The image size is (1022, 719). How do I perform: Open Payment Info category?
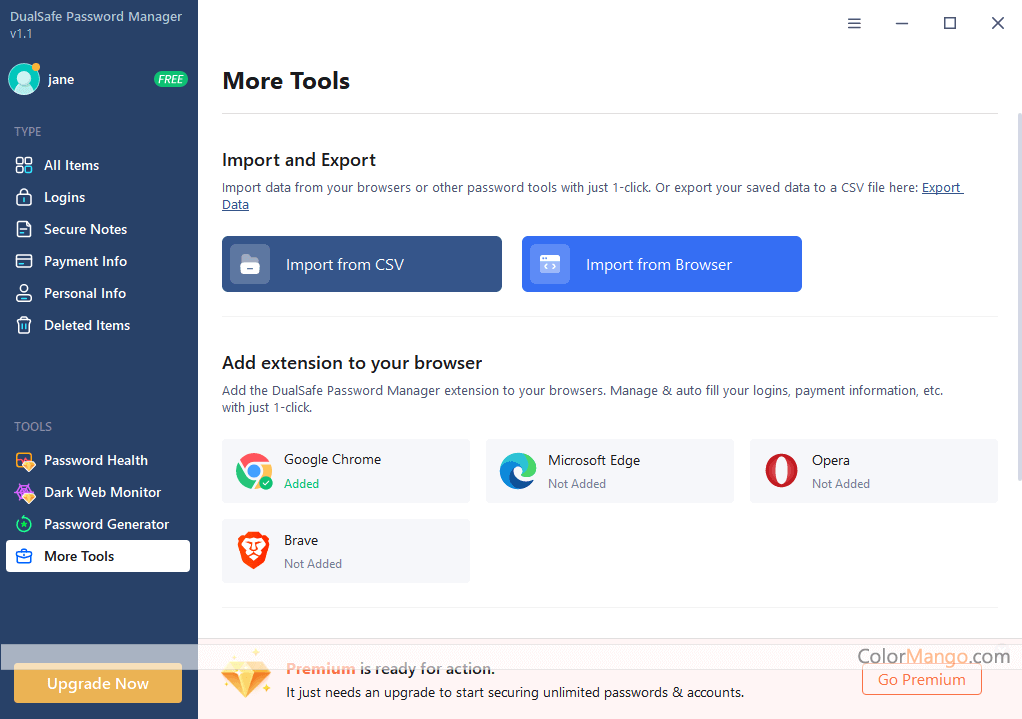pyautogui.click(x=85, y=261)
